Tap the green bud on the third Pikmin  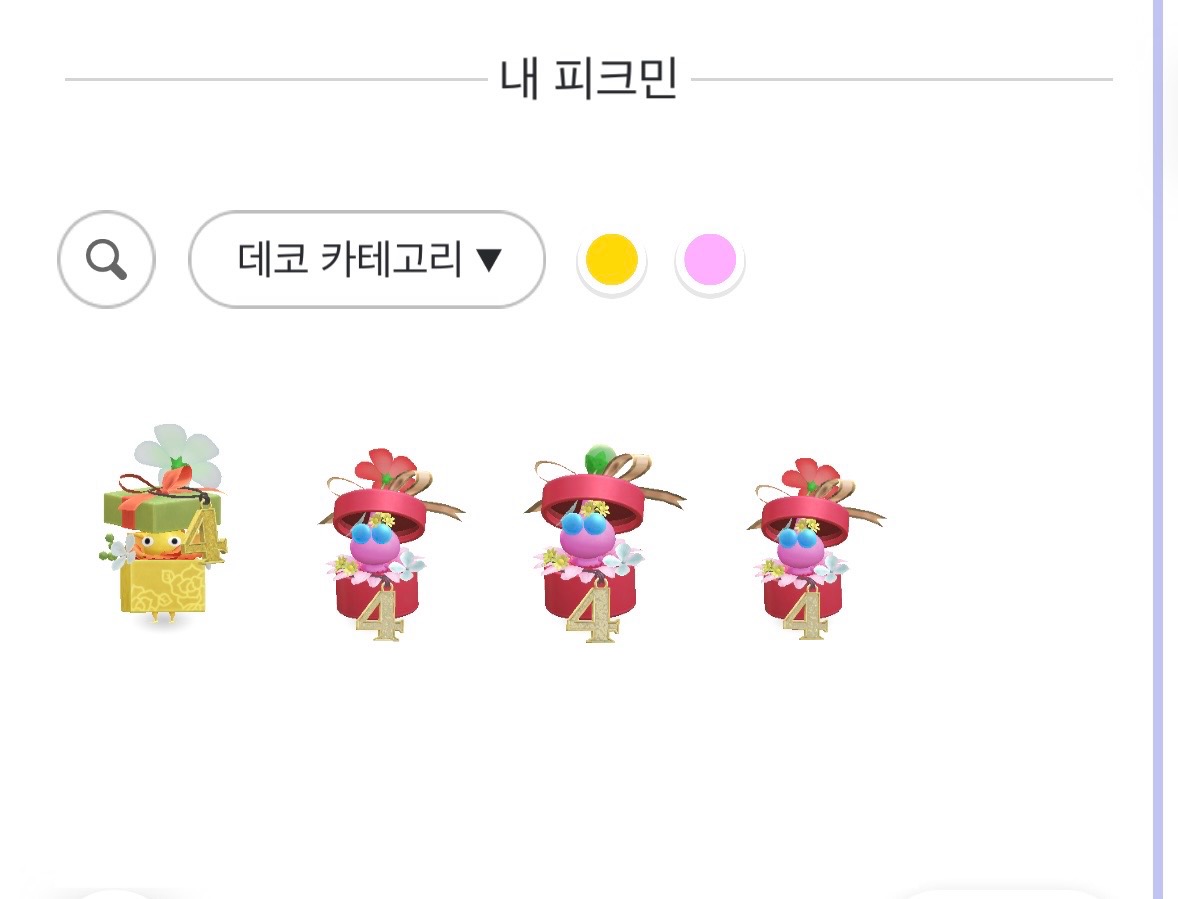pyautogui.click(x=601, y=458)
